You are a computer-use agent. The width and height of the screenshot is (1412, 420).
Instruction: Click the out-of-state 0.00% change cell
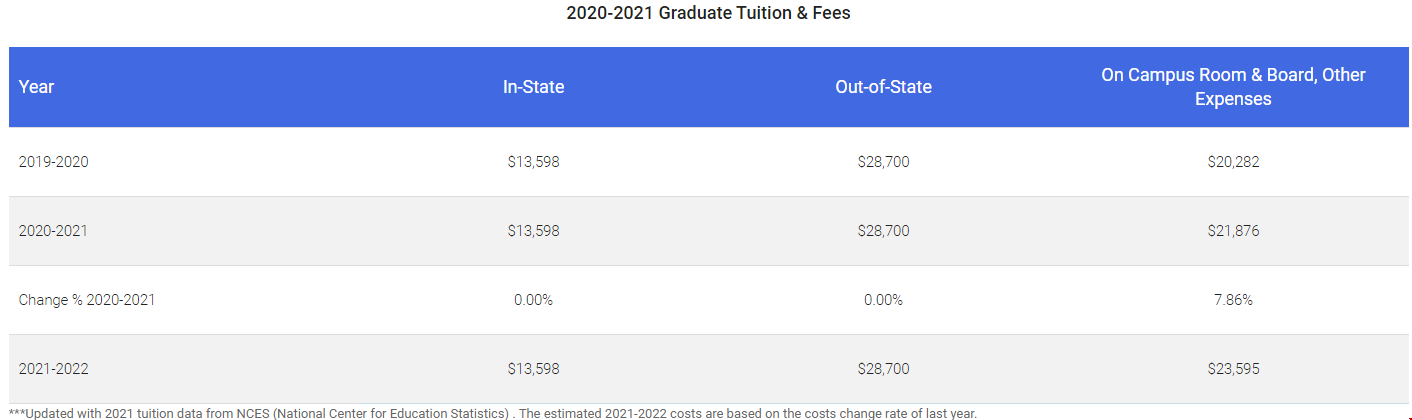coord(883,299)
